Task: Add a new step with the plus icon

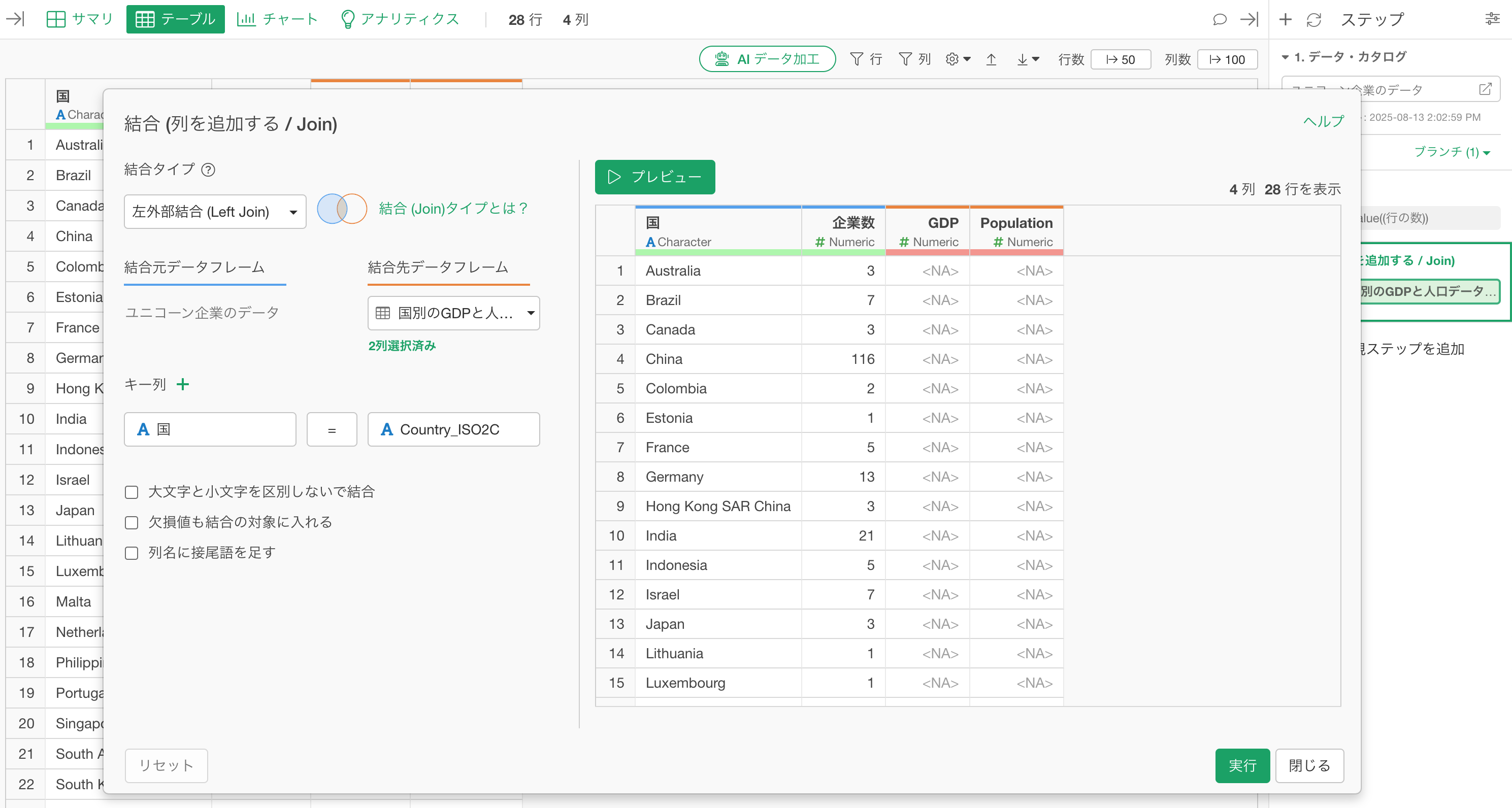Action: pos(1286,19)
